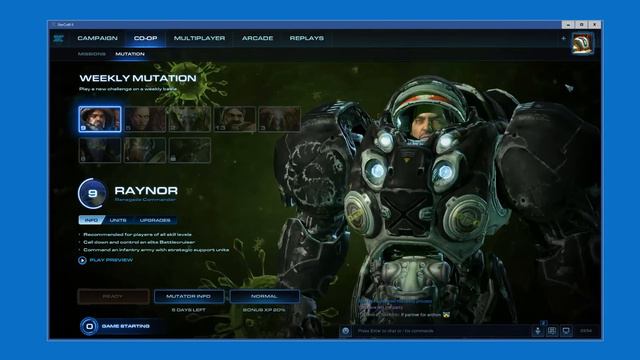The image size is (640, 360).
Task: Click the level 9 commander badge beside Raynor
Action: pos(93,193)
